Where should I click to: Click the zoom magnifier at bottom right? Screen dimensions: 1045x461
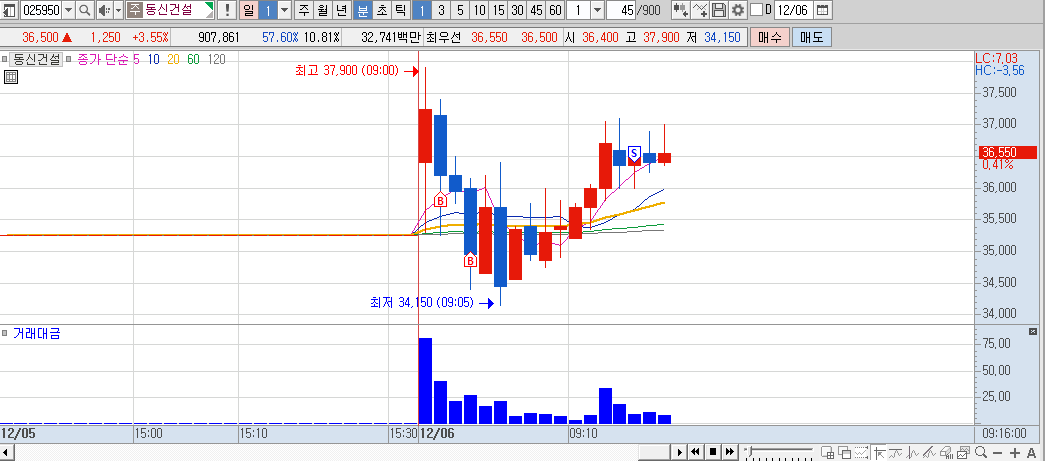[980, 452]
